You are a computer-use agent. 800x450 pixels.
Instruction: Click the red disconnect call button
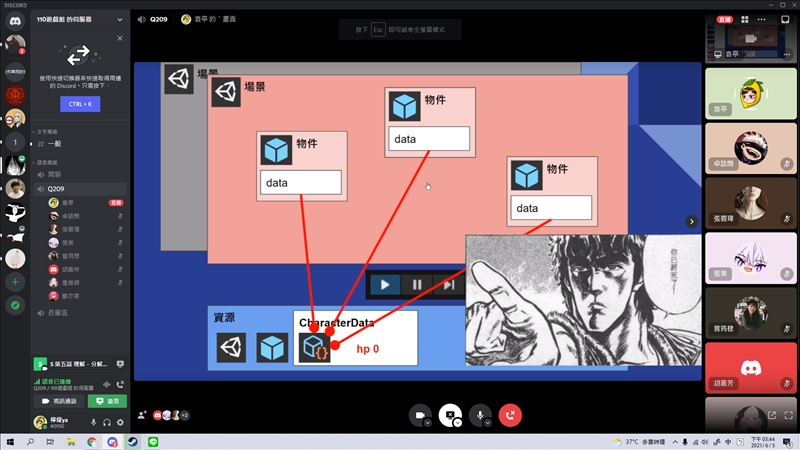[x=511, y=414]
